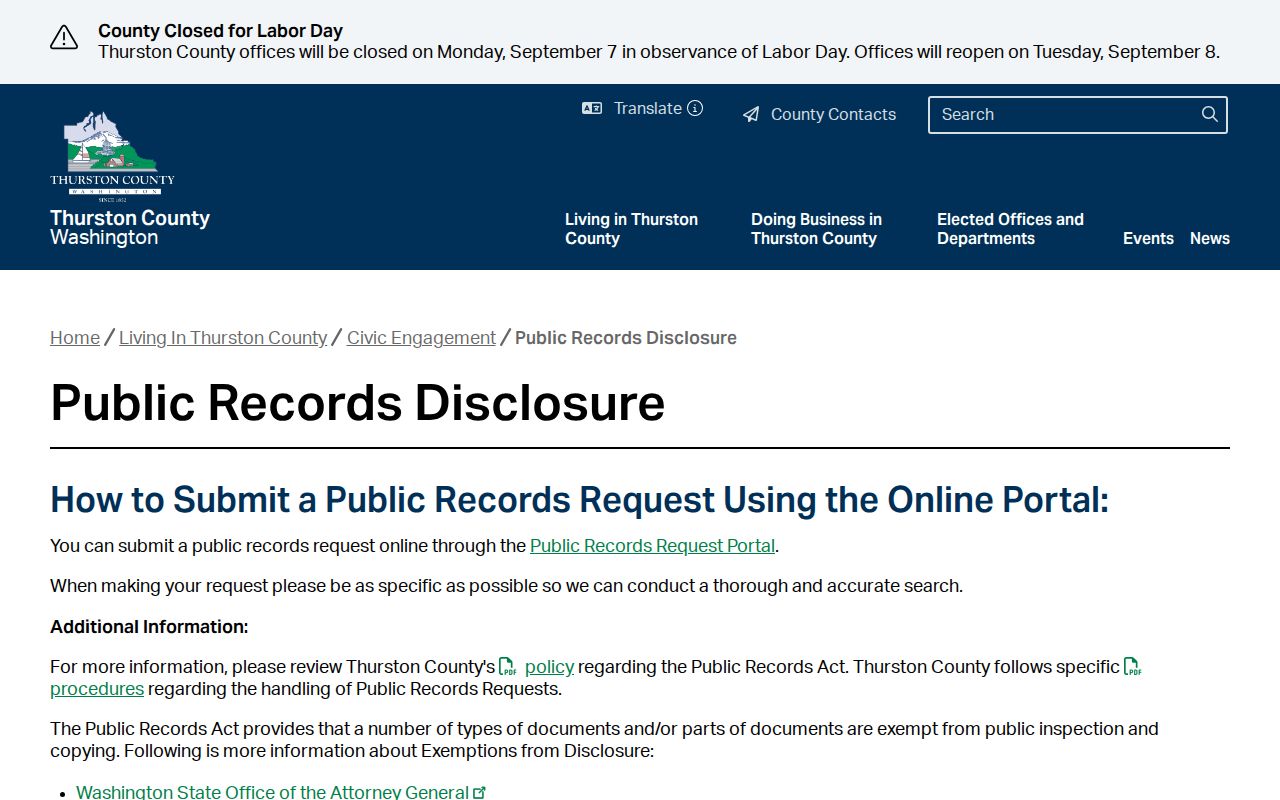Click the Civic Engagement breadcrumb
Screen dimensions: 1280x800
tap(421, 338)
